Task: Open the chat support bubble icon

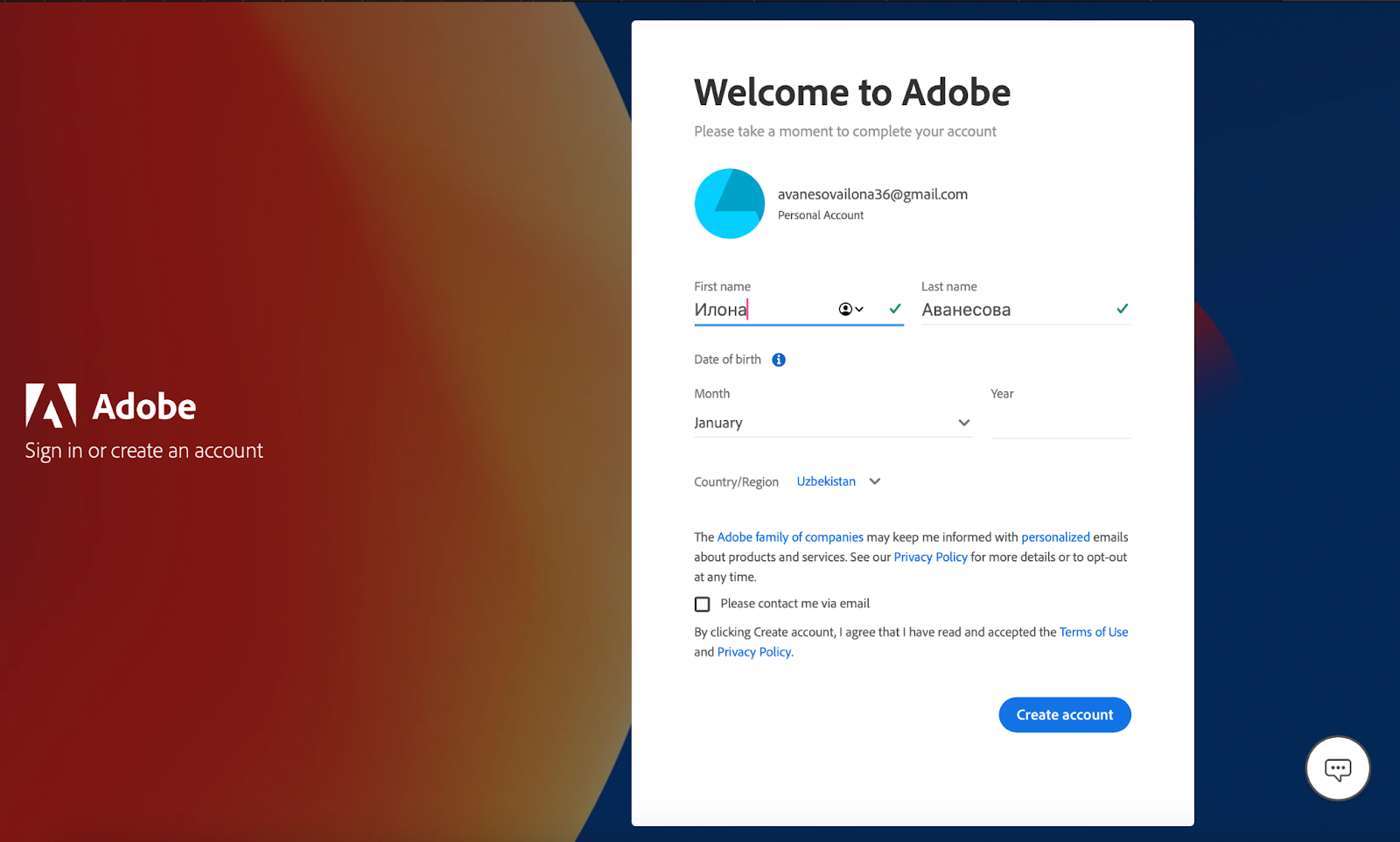Action: pyautogui.click(x=1338, y=768)
